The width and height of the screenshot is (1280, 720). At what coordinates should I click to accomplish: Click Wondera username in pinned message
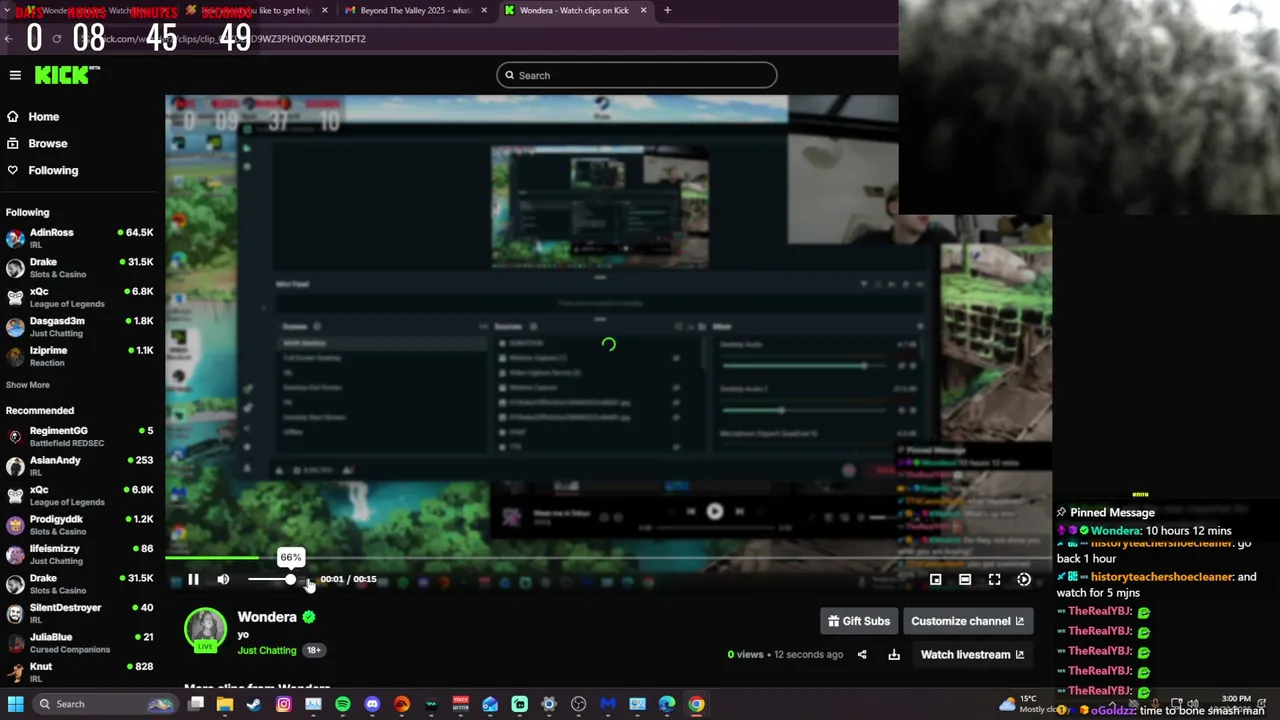[x=1115, y=531]
